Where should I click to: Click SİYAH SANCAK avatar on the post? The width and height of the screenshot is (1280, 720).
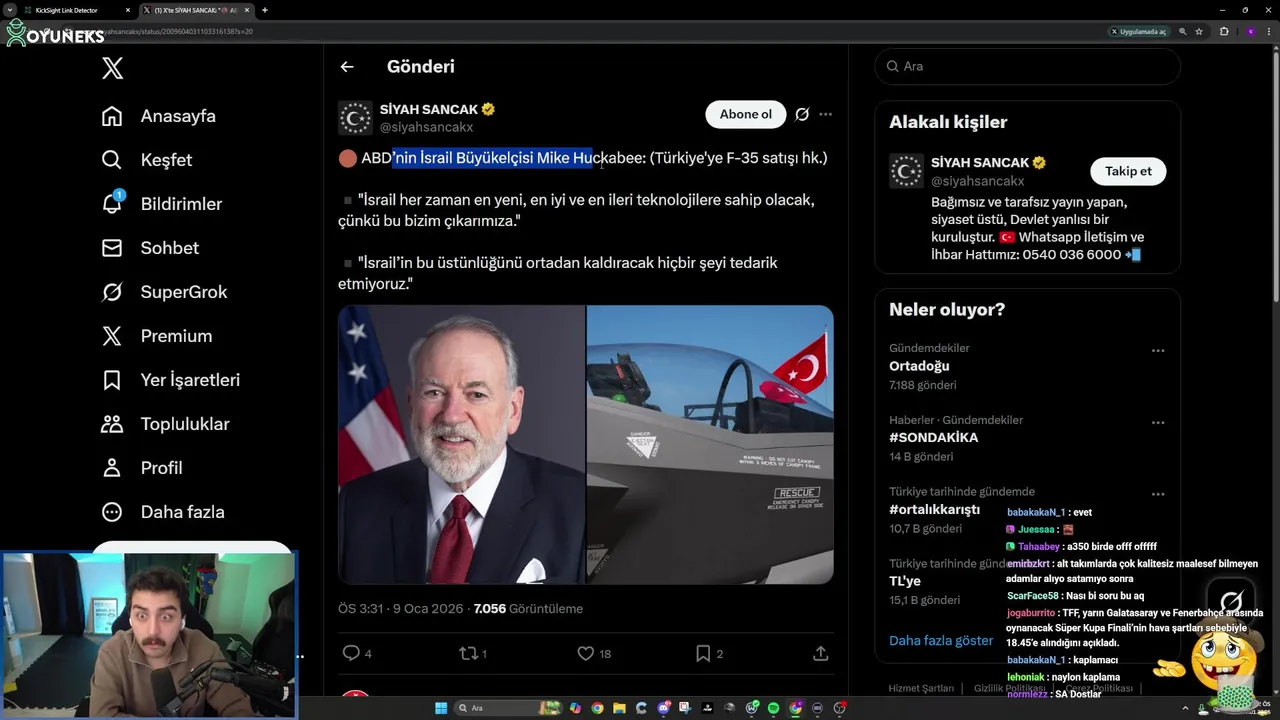click(355, 118)
